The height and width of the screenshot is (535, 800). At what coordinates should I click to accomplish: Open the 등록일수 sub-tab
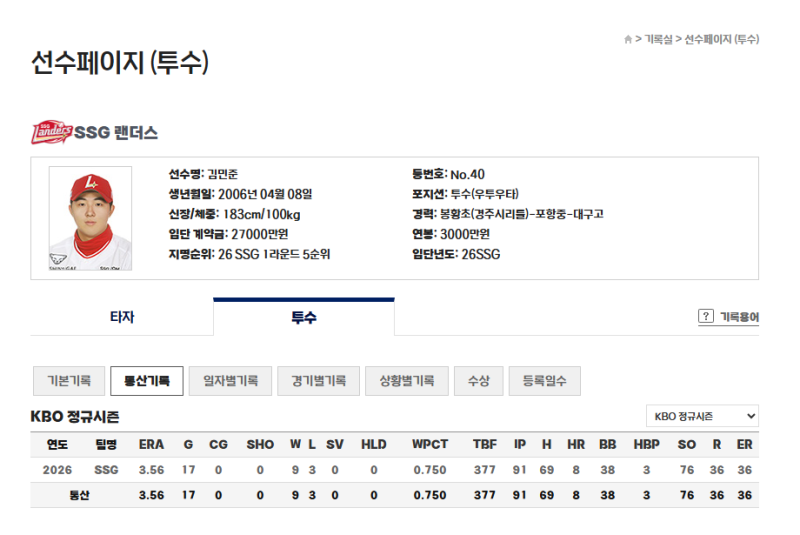[544, 381]
